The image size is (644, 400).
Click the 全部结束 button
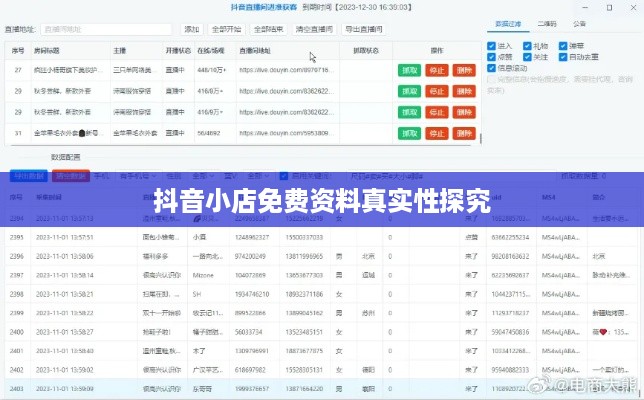pyautogui.click(x=268, y=29)
